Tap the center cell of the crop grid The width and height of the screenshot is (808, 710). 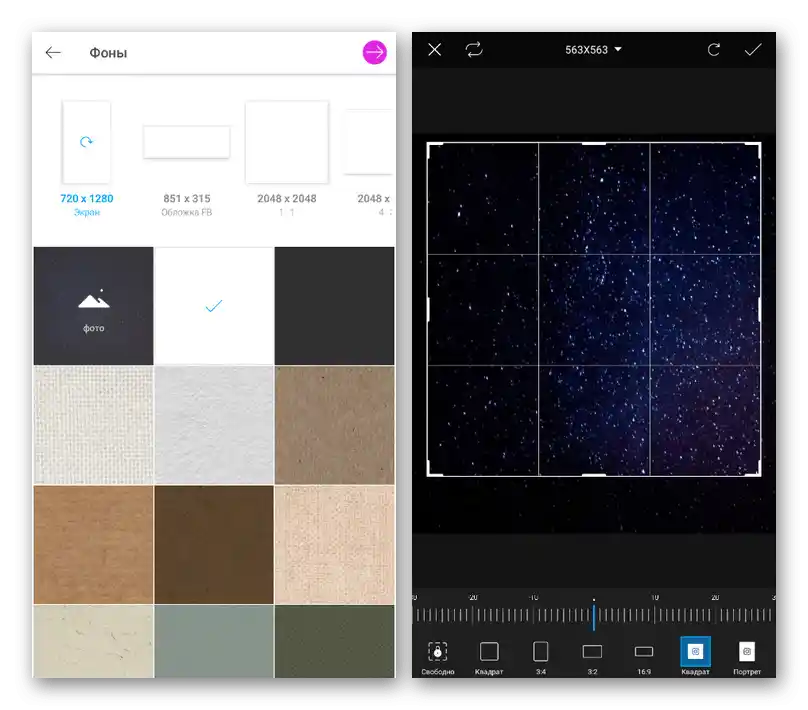point(594,310)
